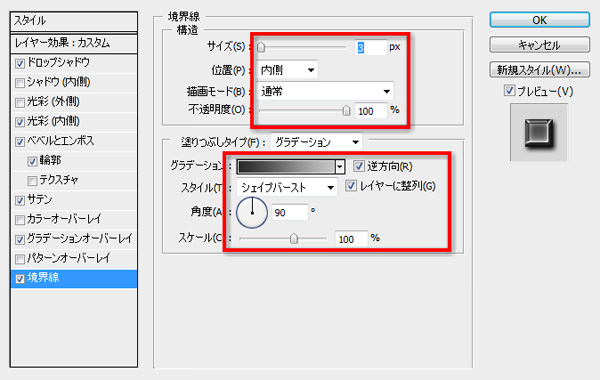Toggle the サテン checkbox

[x=20, y=200]
